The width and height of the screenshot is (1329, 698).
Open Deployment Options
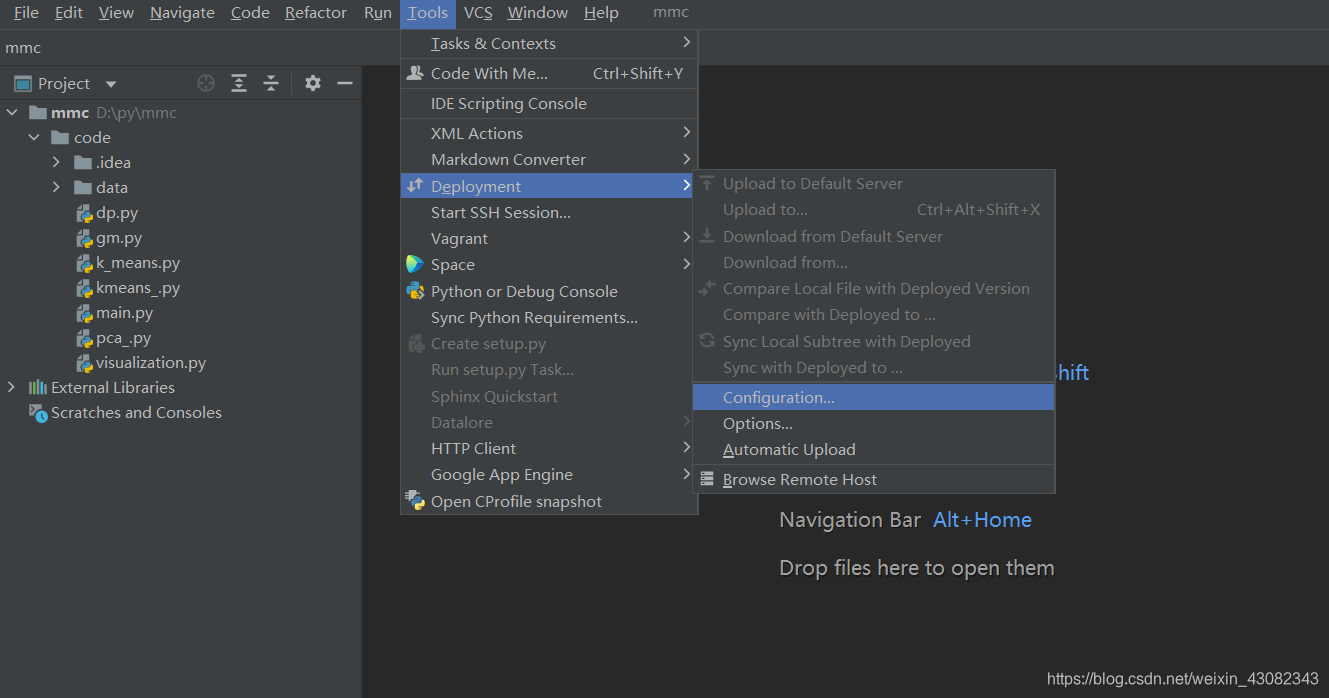pyautogui.click(x=874, y=424)
